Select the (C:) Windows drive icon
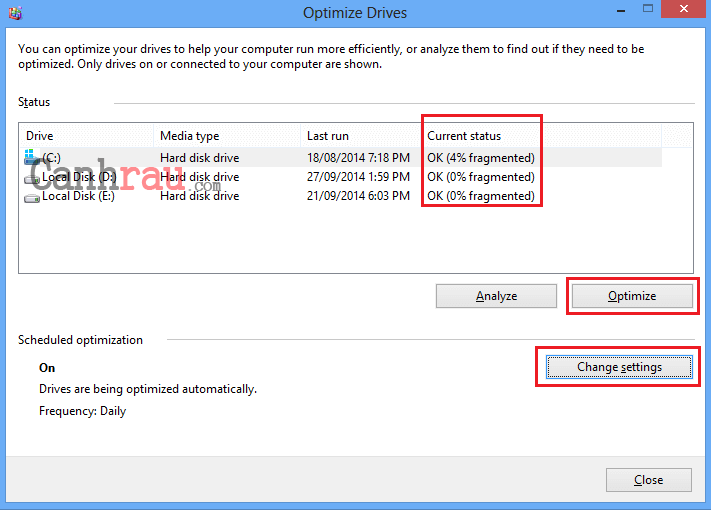Screen dimensions: 711x510 coord(32,157)
